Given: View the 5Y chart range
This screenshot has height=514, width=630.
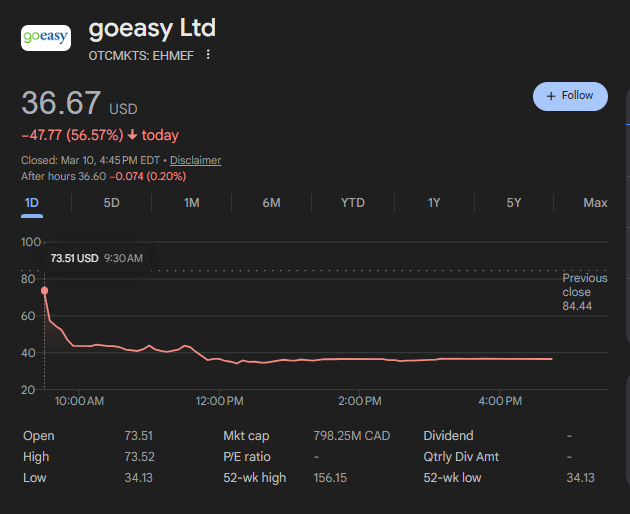Looking at the screenshot, I should (x=513, y=203).
